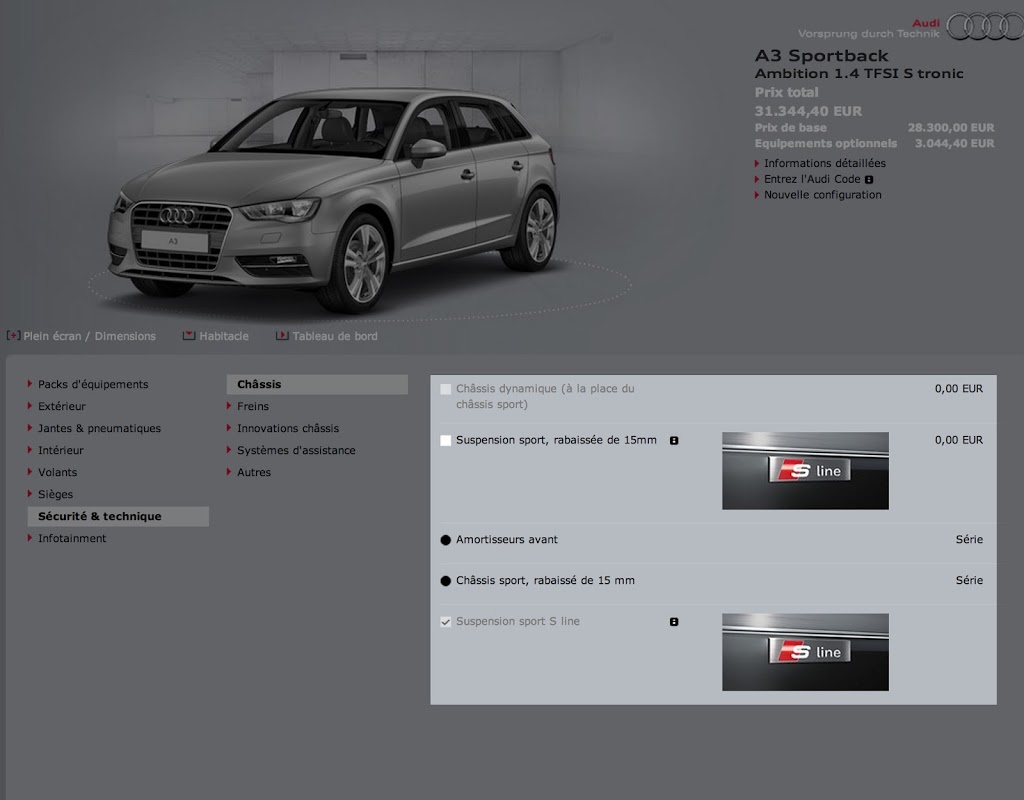The width and height of the screenshot is (1024, 800).
Task: Check Suspension sport, rabaissée de 15mm checkbox
Action: click(445, 441)
